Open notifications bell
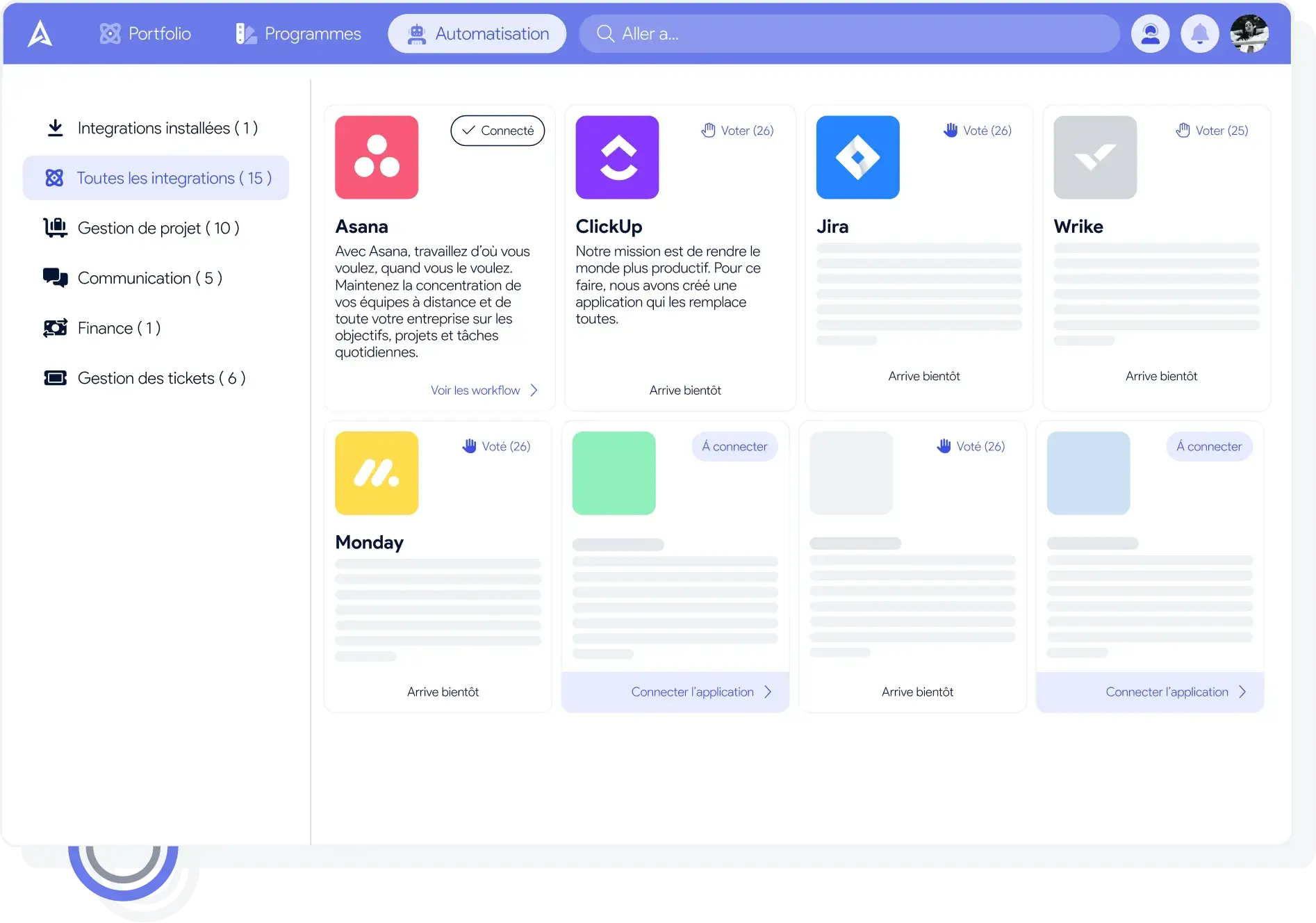Screen dimensions: 1316x923 click(1199, 33)
